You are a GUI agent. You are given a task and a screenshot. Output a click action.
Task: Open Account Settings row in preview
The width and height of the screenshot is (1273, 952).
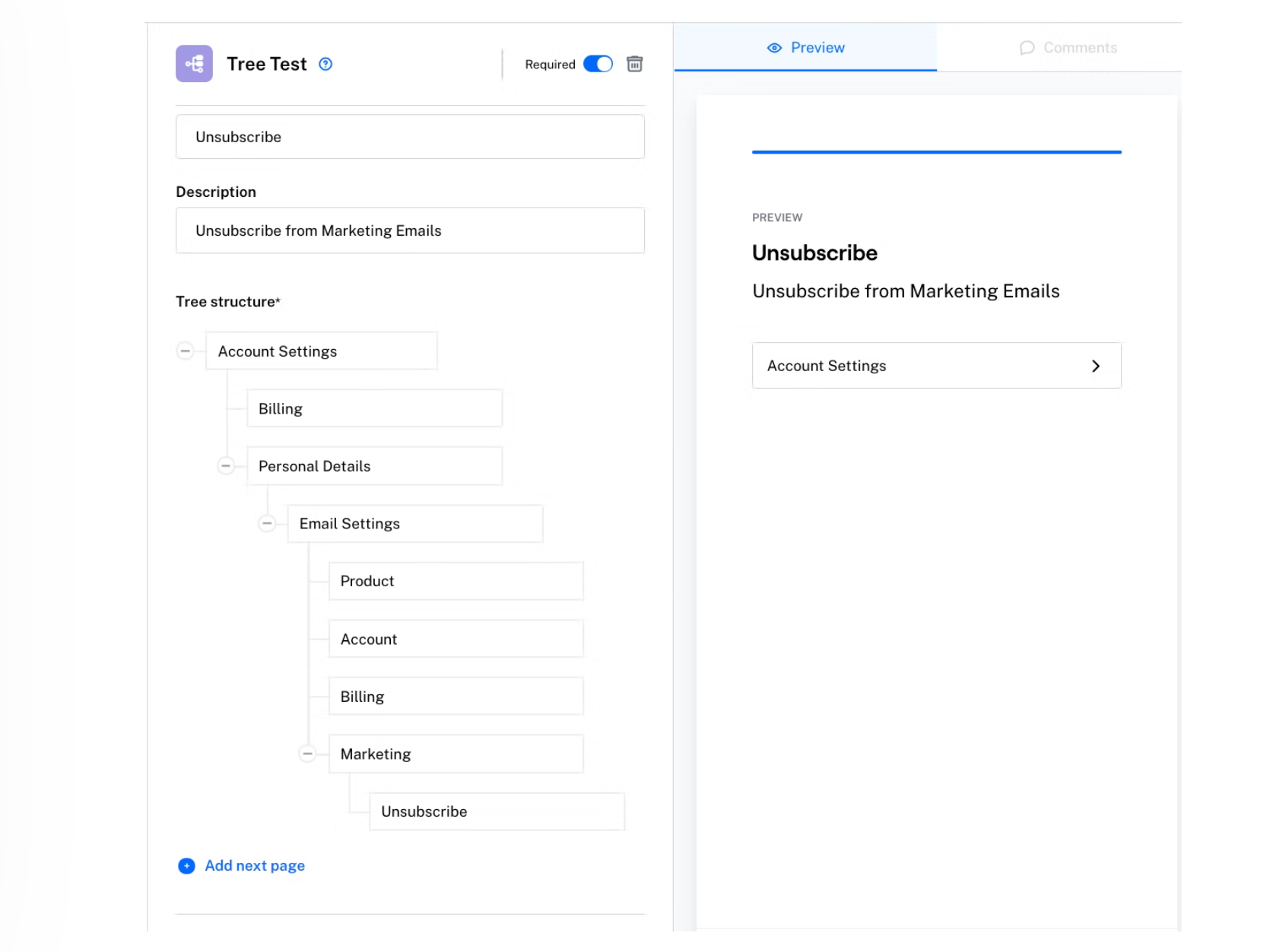(x=937, y=366)
